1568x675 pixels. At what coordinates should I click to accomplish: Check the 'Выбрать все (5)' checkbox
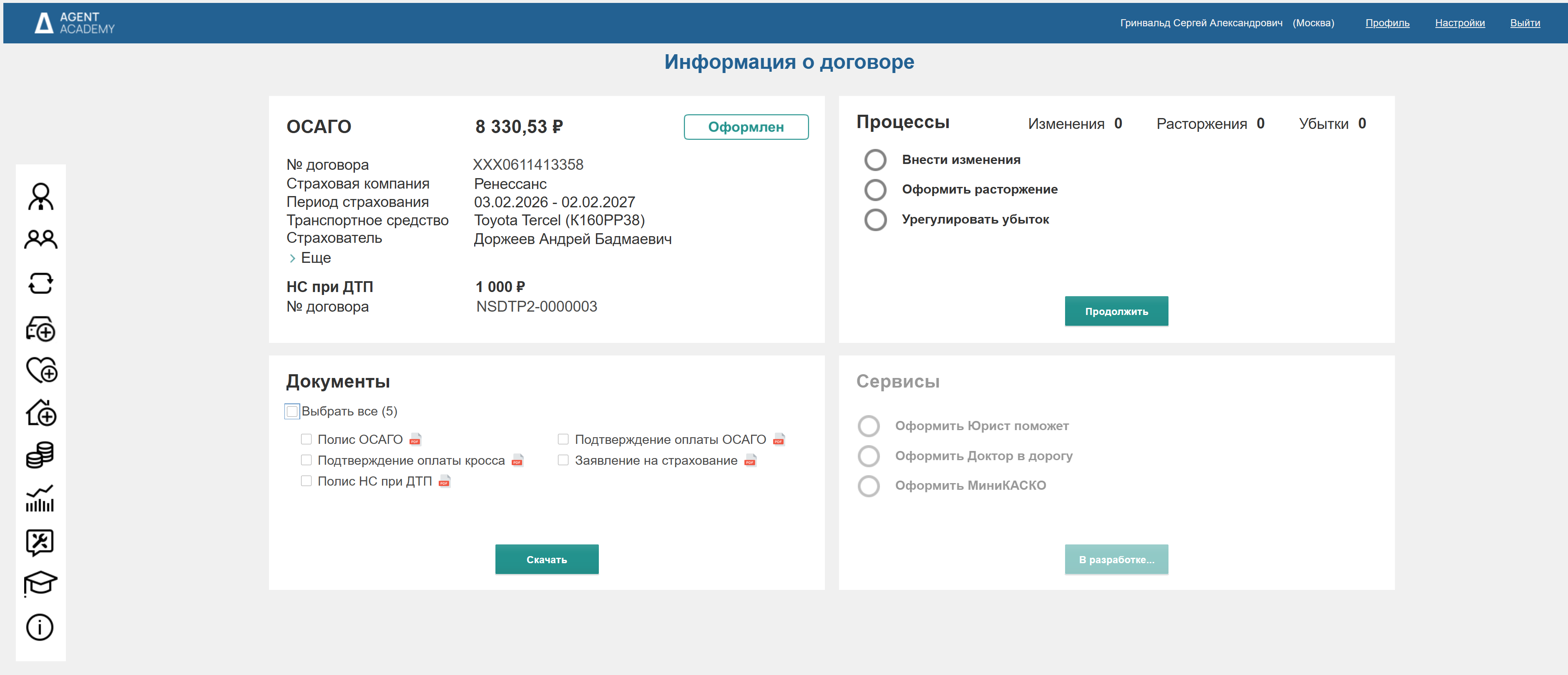point(291,411)
